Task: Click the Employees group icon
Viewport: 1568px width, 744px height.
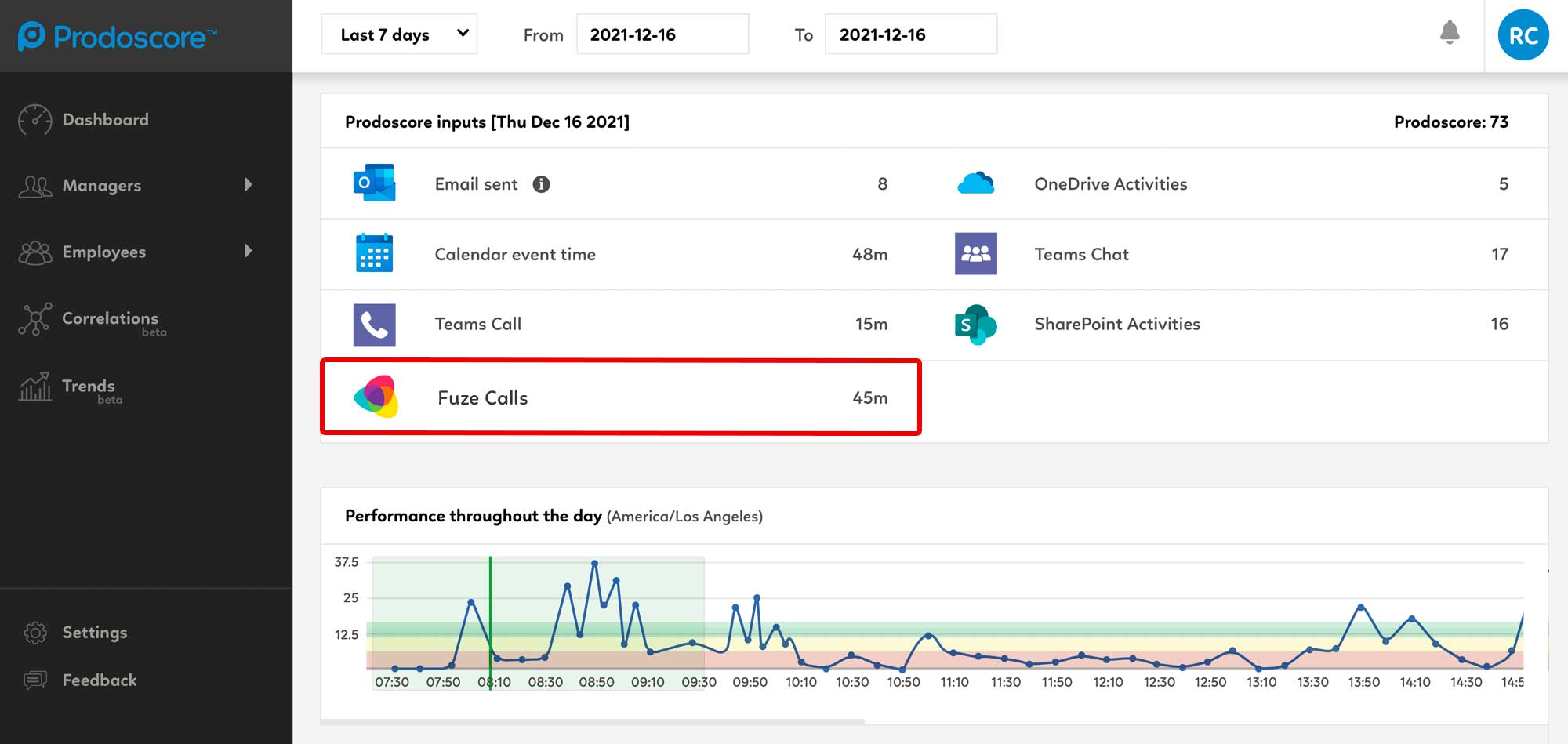Action: click(35, 252)
